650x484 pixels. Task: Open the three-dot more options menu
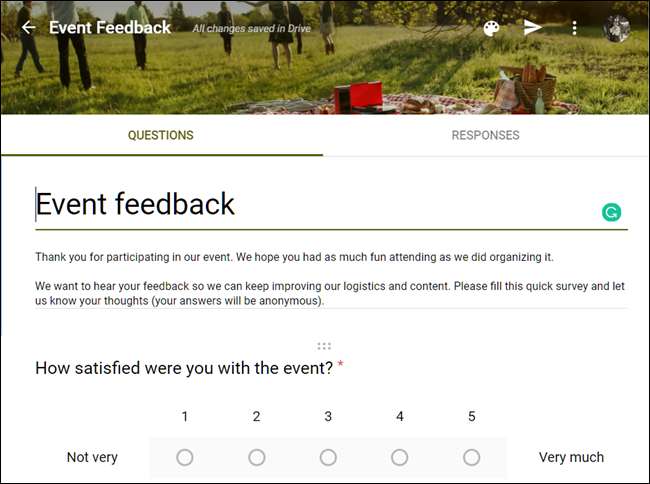tap(574, 28)
